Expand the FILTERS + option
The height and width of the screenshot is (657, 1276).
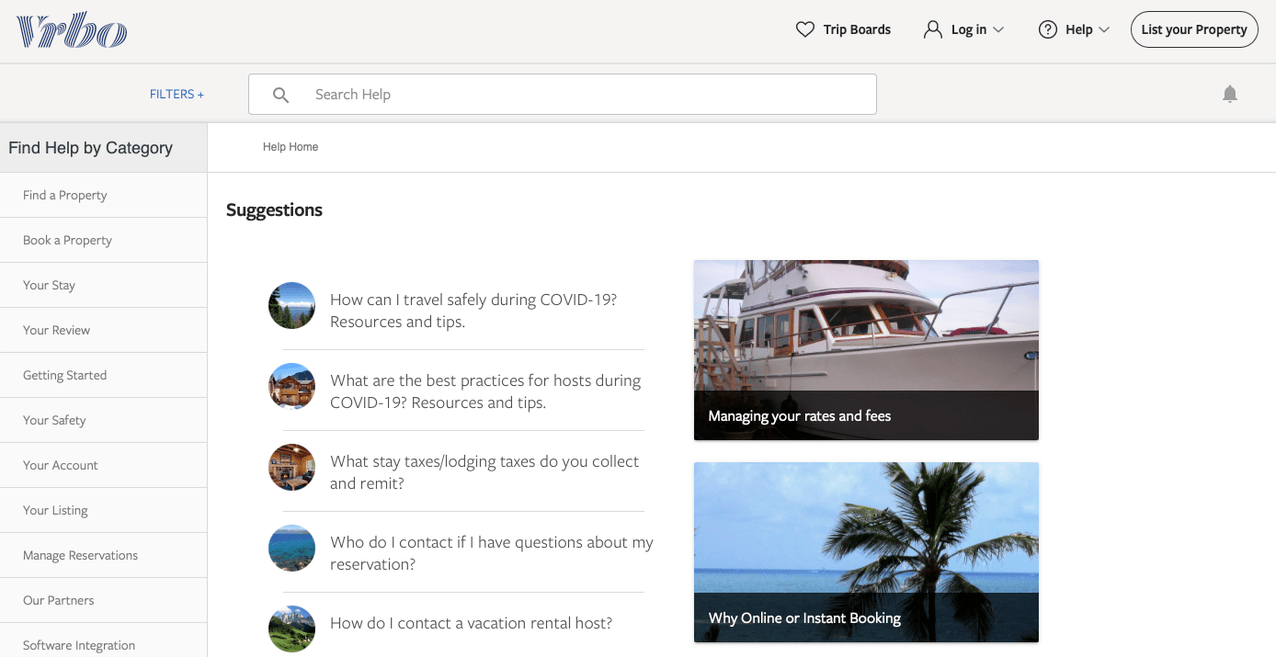pyautogui.click(x=177, y=94)
